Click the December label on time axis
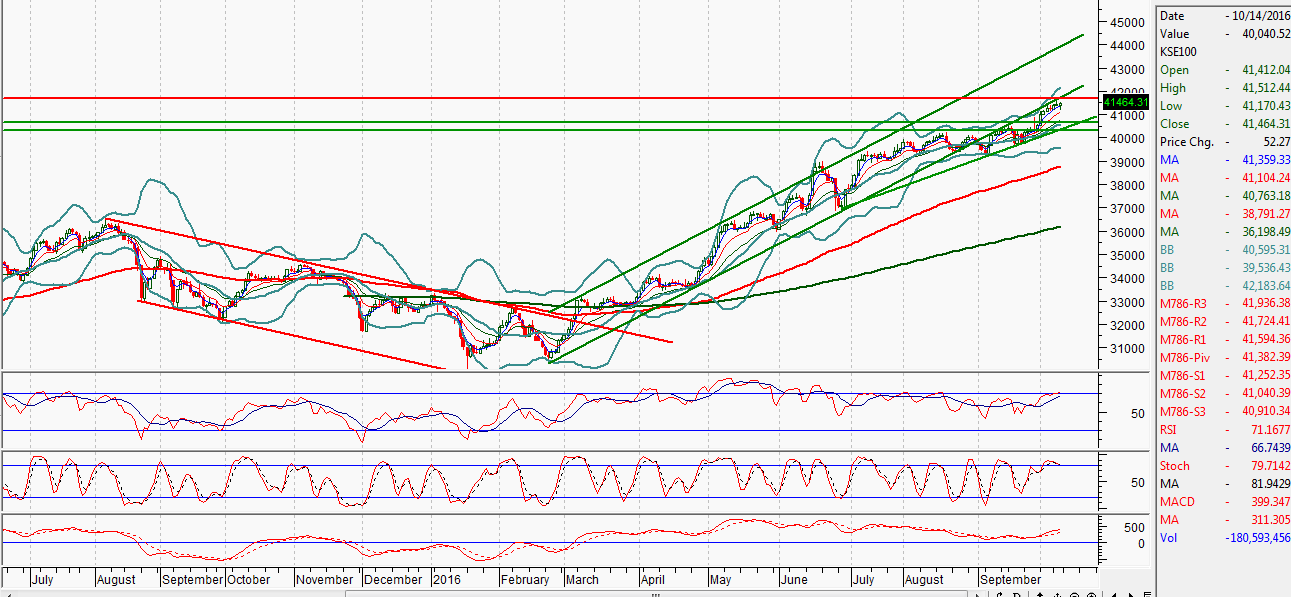 tap(393, 579)
